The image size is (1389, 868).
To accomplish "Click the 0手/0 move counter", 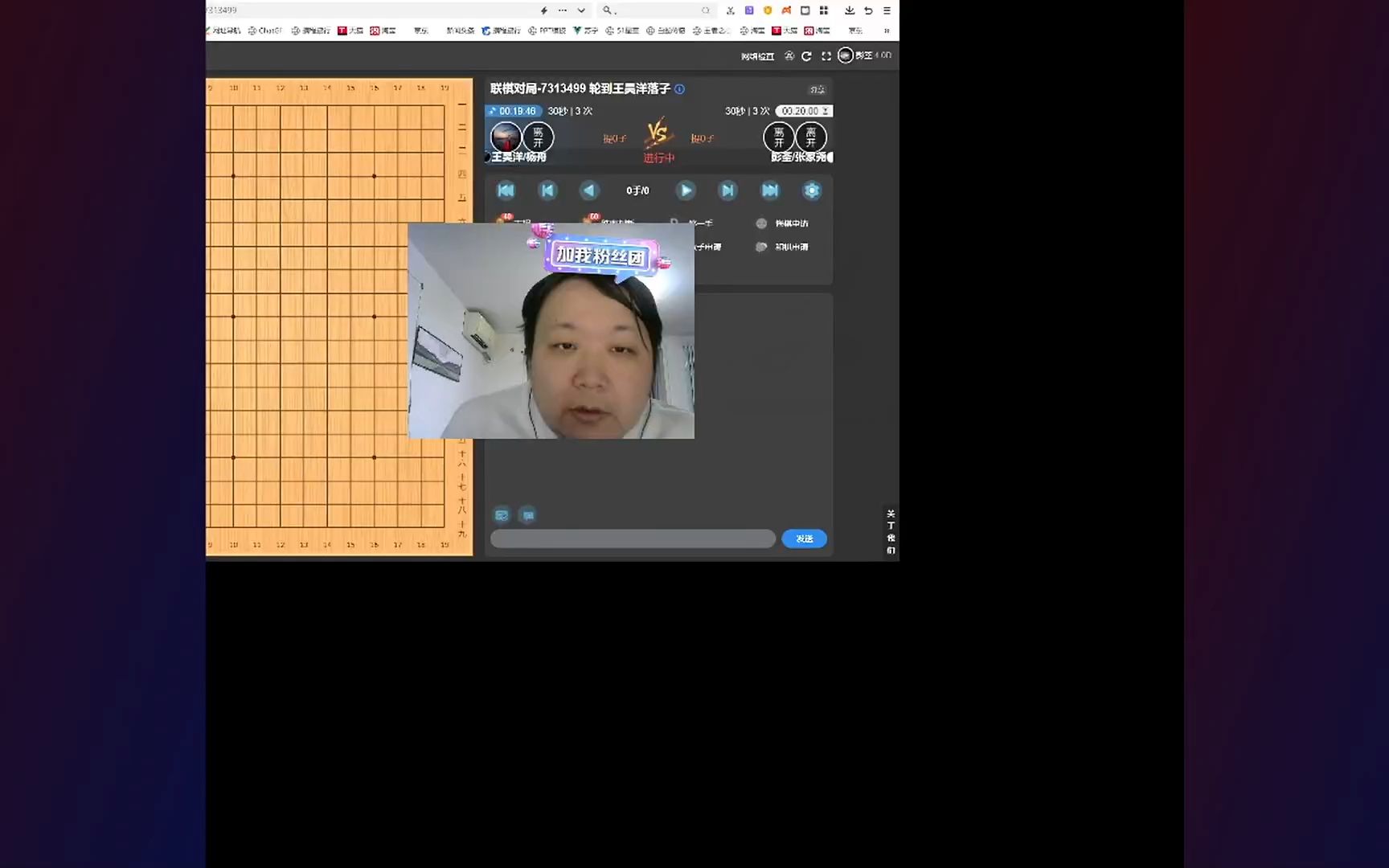I will pos(637,190).
